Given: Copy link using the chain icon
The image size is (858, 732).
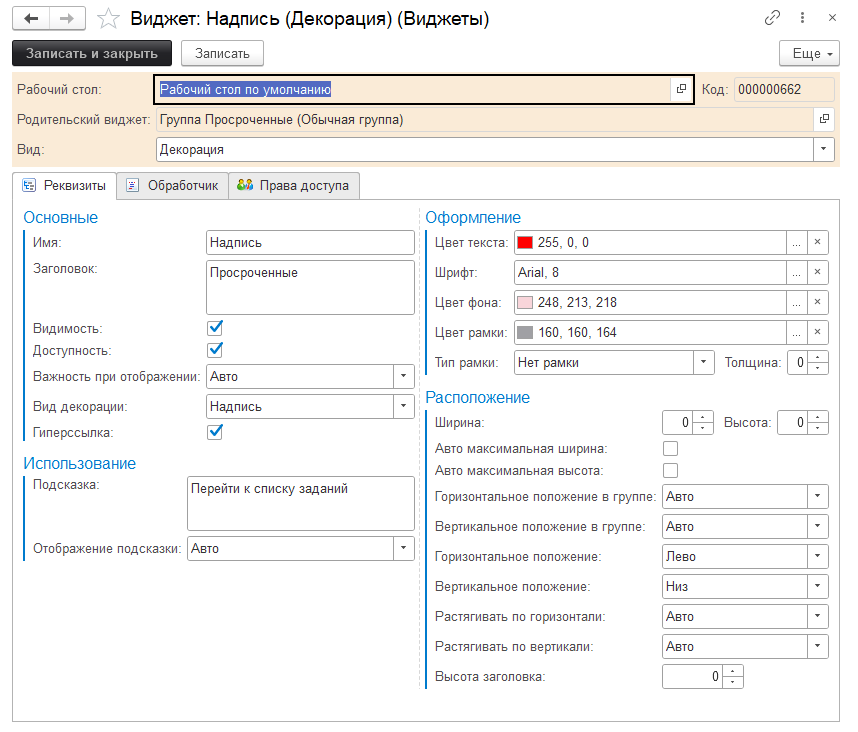Looking at the screenshot, I should point(772,18).
